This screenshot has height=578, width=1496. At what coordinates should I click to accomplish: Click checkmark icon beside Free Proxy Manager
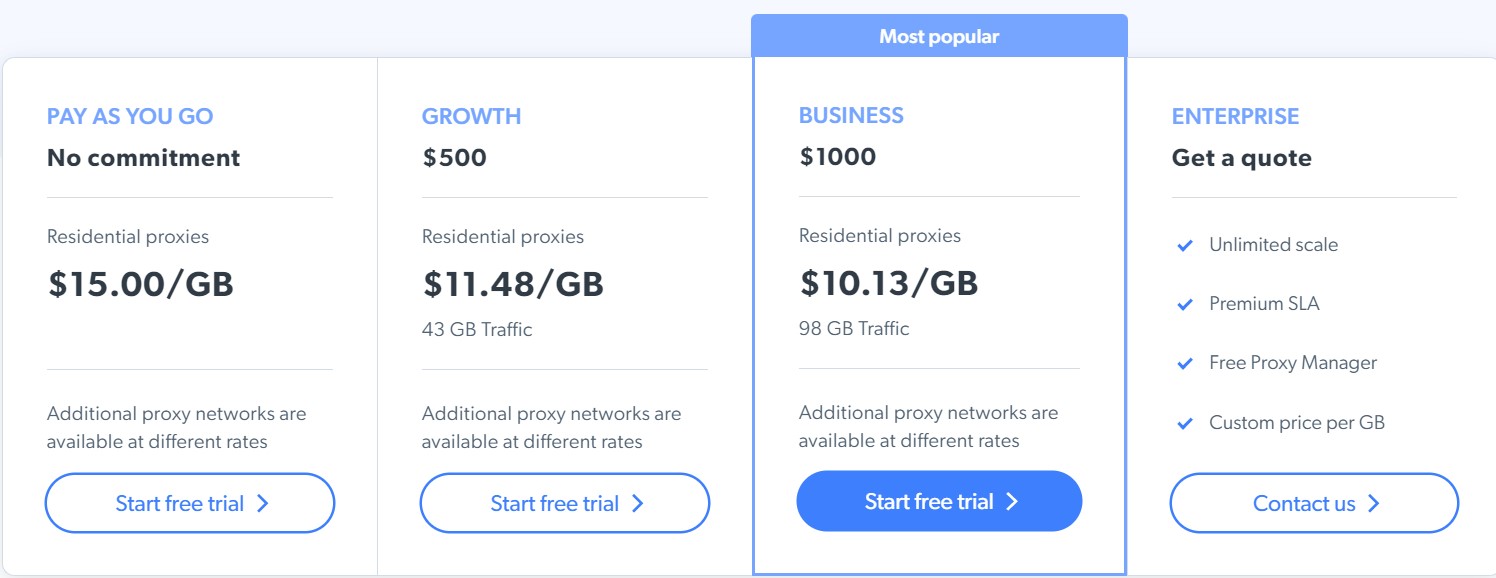coord(1185,364)
